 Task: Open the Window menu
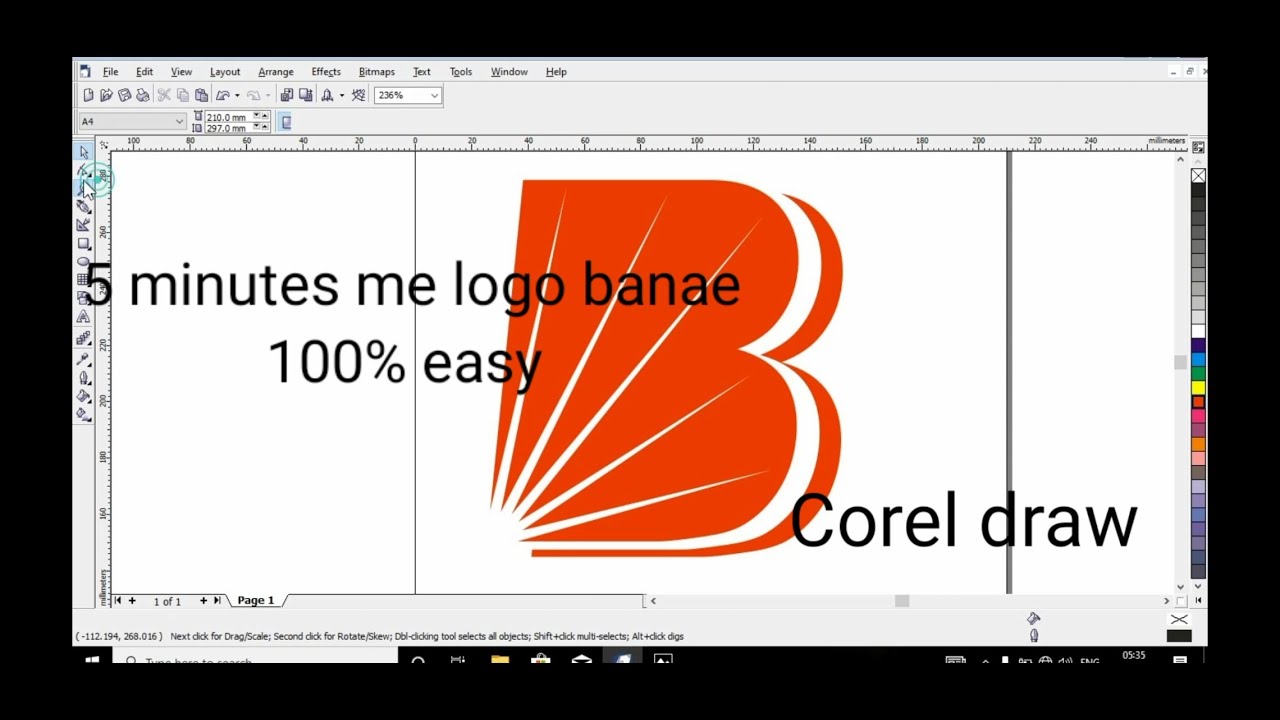pos(509,72)
